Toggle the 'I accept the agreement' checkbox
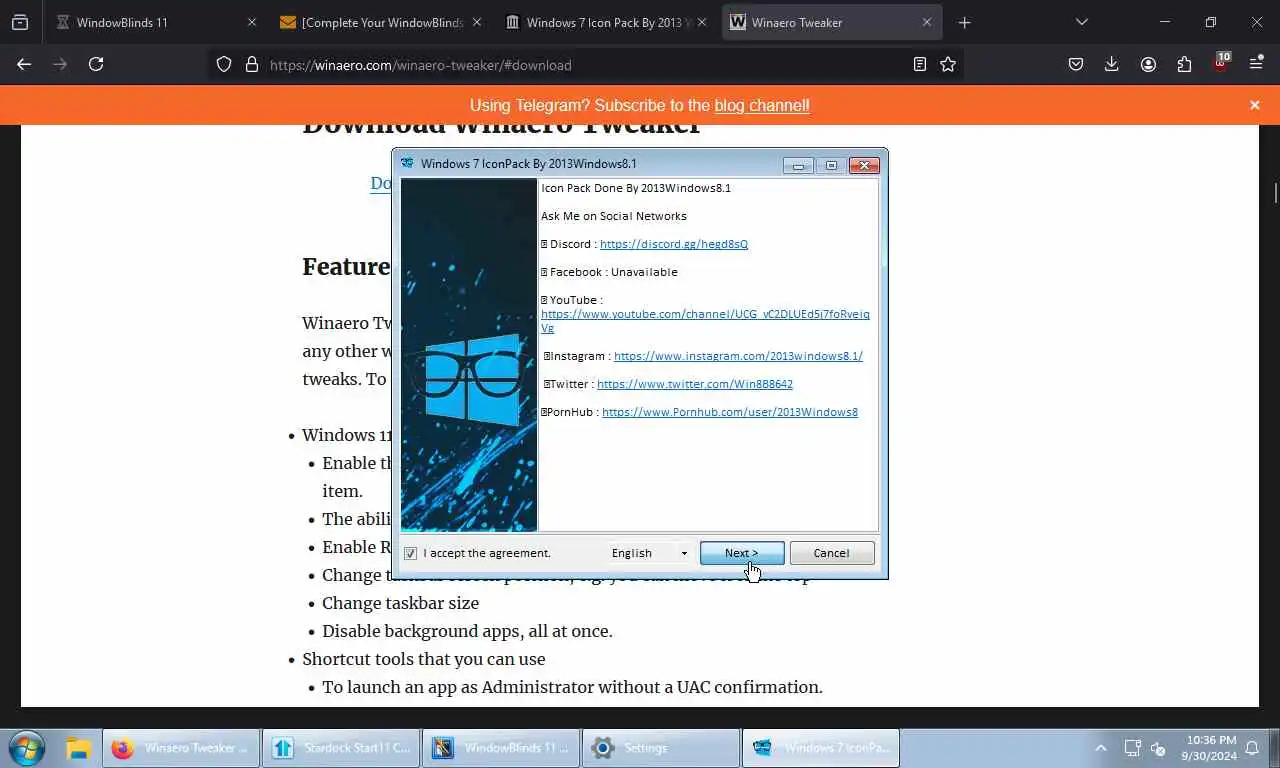Image resolution: width=1280 pixels, height=768 pixels. point(410,553)
